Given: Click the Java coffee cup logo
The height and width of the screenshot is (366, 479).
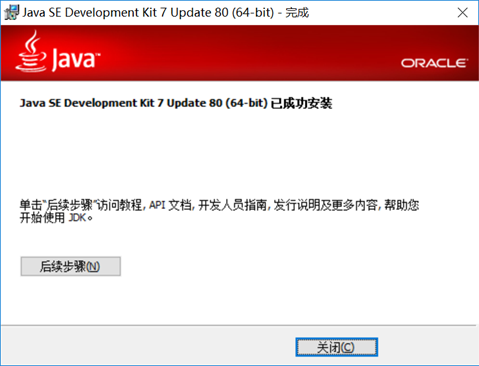Looking at the screenshot, I should tap(31, 51).
